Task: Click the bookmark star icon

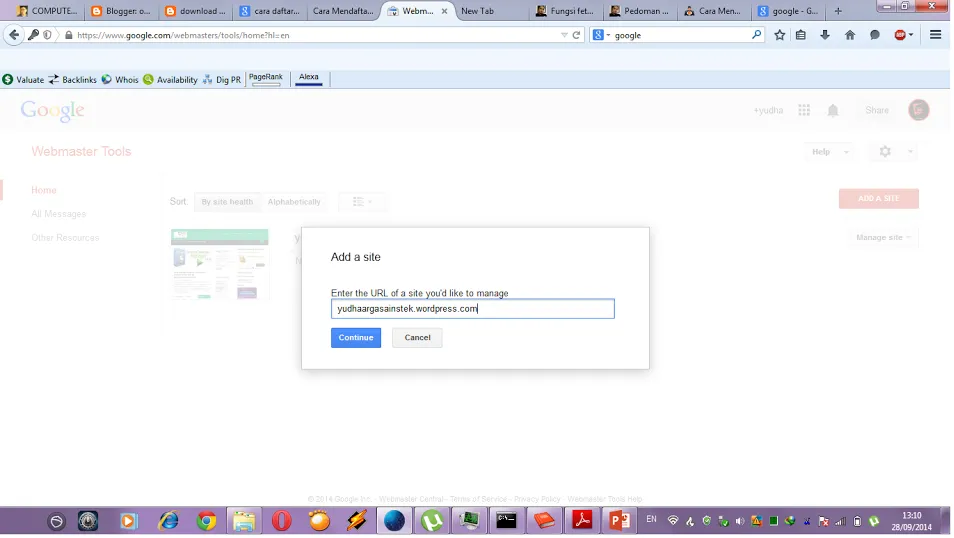Action: click(x=779, y=35)
